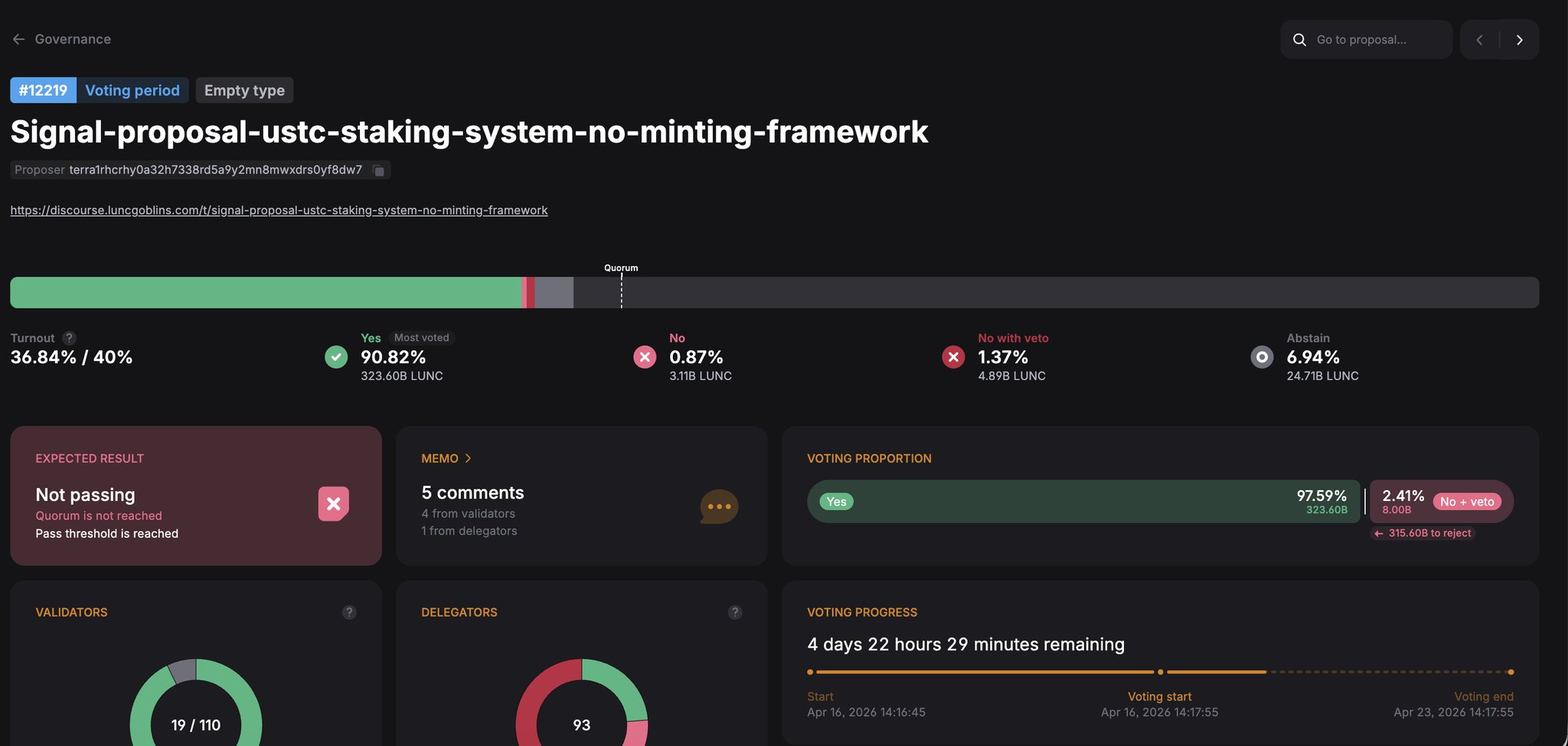Click the green Yes checkmark icon
The height and width of the screenshot is (746, 1568).
tap(336, 357)
